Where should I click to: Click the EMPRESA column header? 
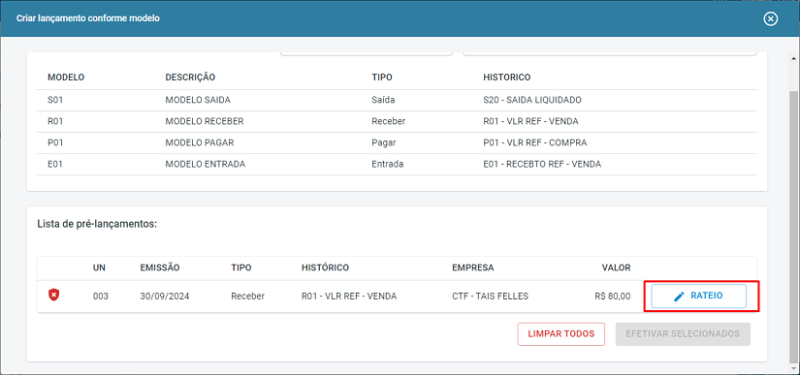pos(473,267)
